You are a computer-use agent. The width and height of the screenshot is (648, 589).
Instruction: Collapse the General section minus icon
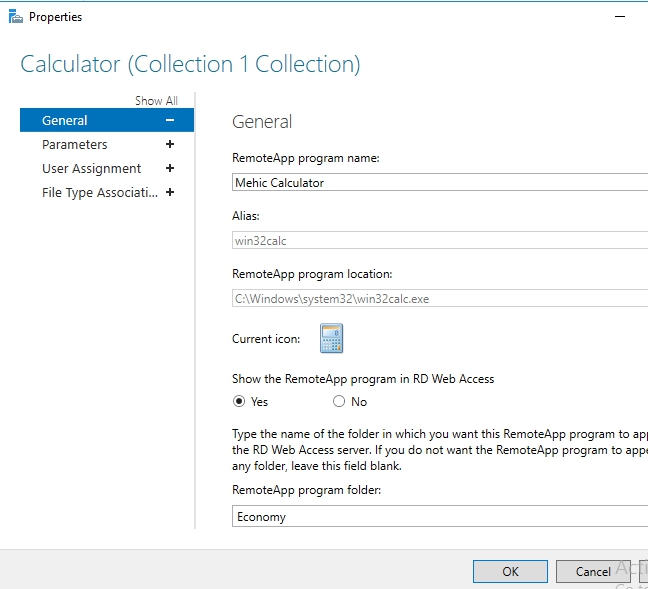tap(170, 120)
